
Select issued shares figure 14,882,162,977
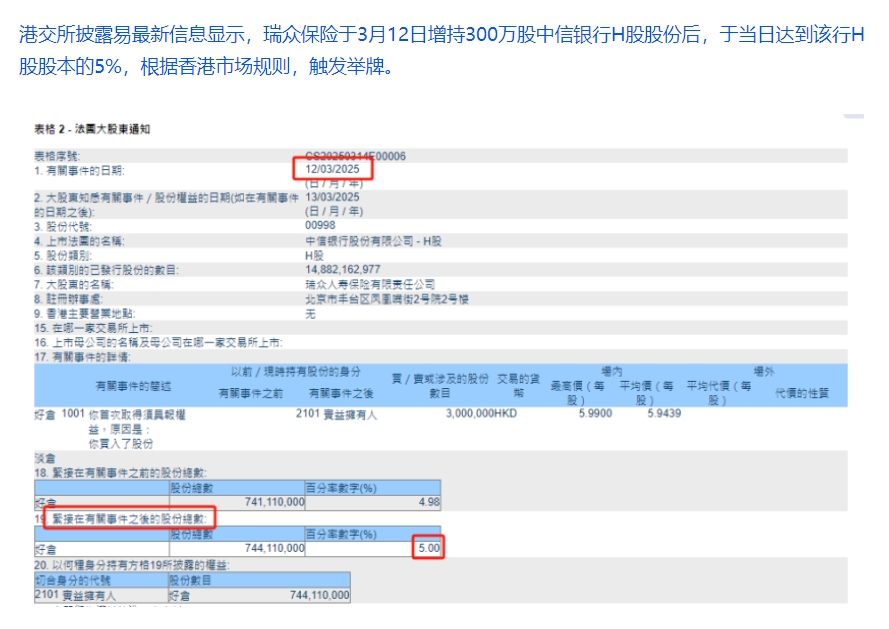[342, 269]
